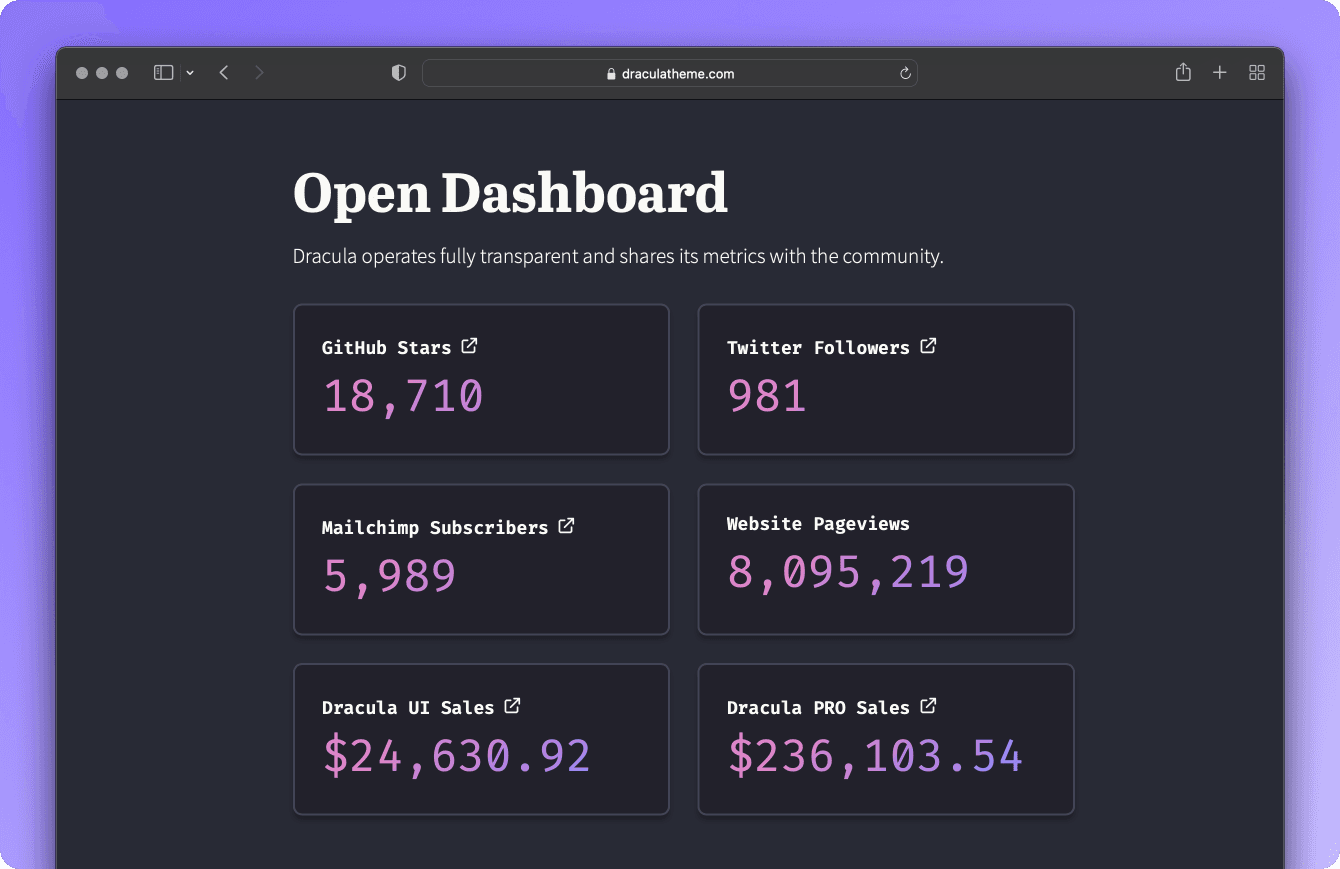Click the back navigation arrow
1340x869 pixels.
coord(223,72)
